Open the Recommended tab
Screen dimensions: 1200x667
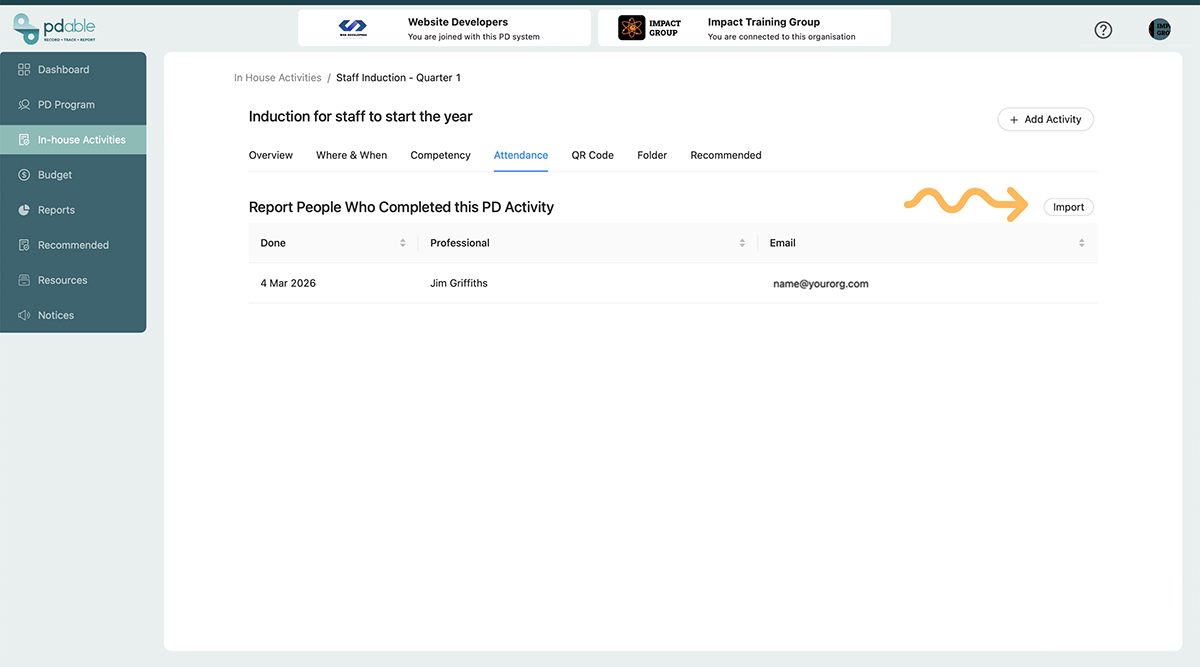tap(726, 155)
